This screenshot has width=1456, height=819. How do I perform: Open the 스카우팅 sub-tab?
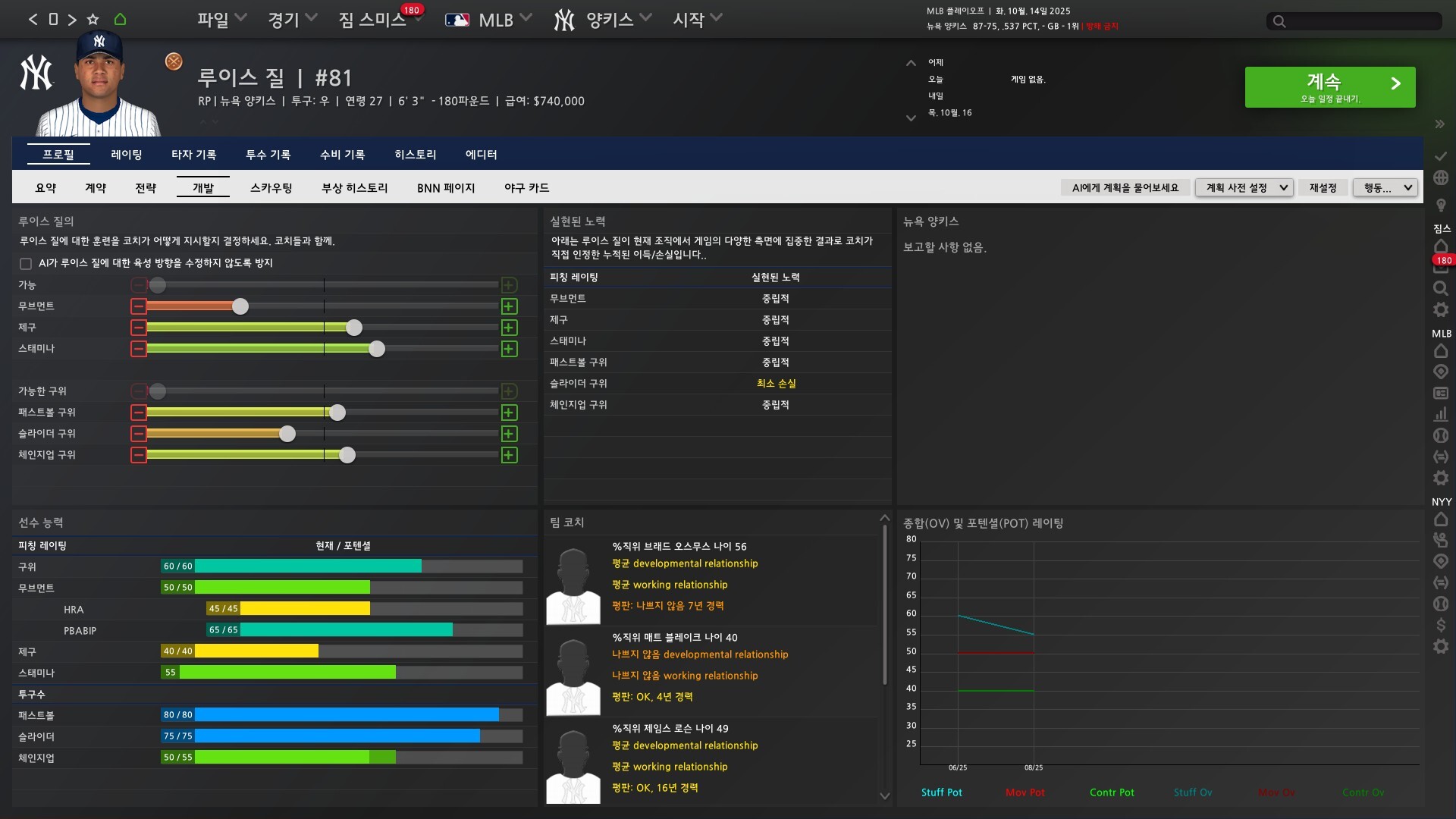pyautogui.click(x=271, y=188)
